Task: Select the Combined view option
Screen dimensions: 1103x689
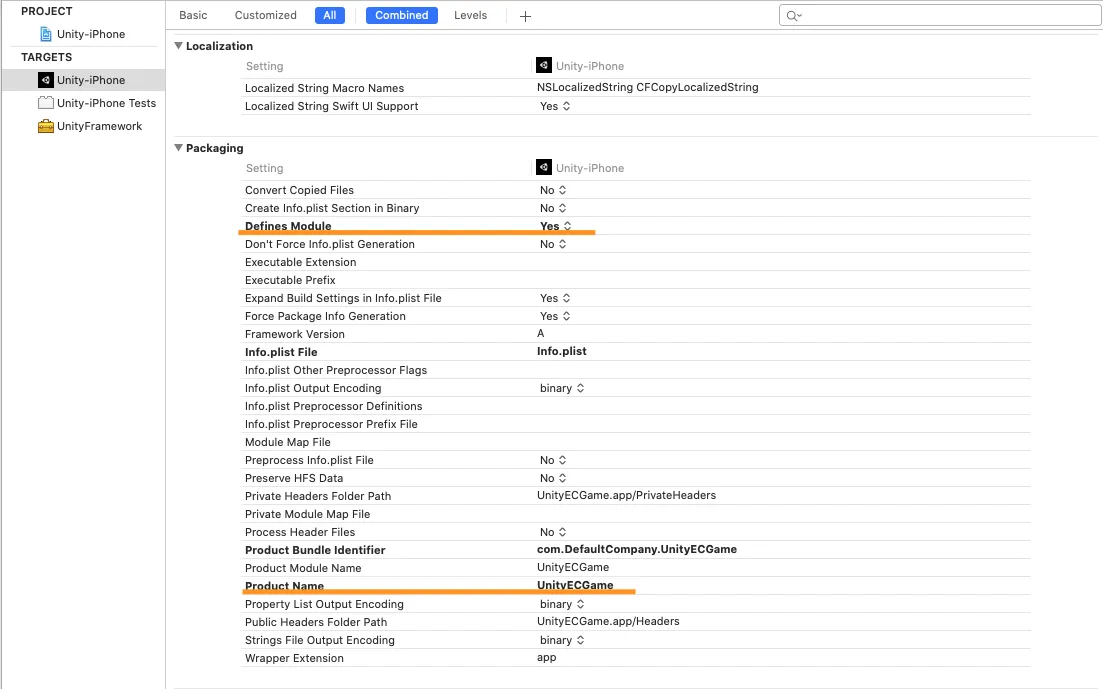Action: point(402,16)
